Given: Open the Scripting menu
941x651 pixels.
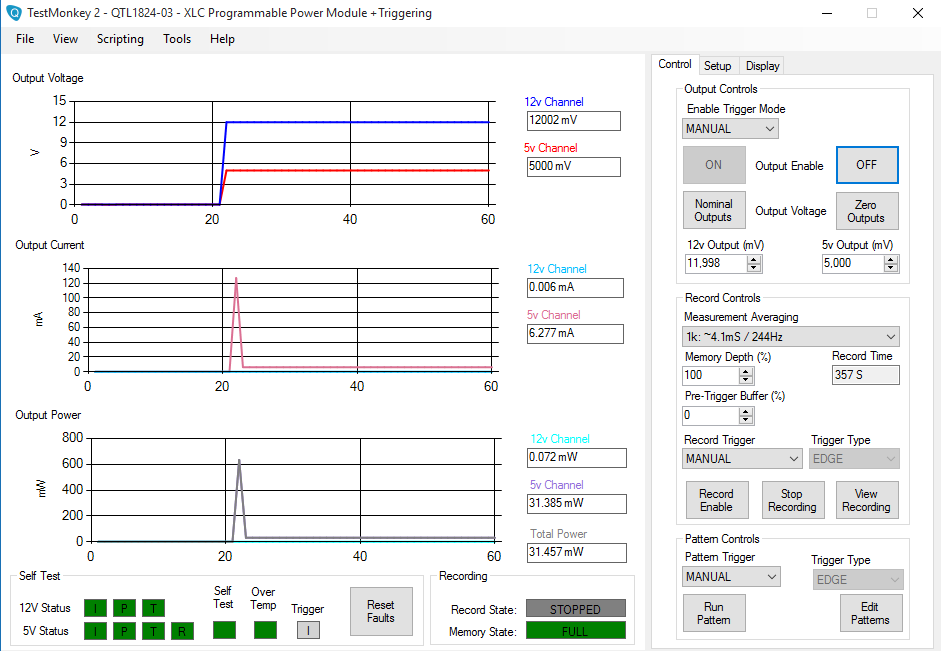Looking at the screenshot, I should click(120, 39).
